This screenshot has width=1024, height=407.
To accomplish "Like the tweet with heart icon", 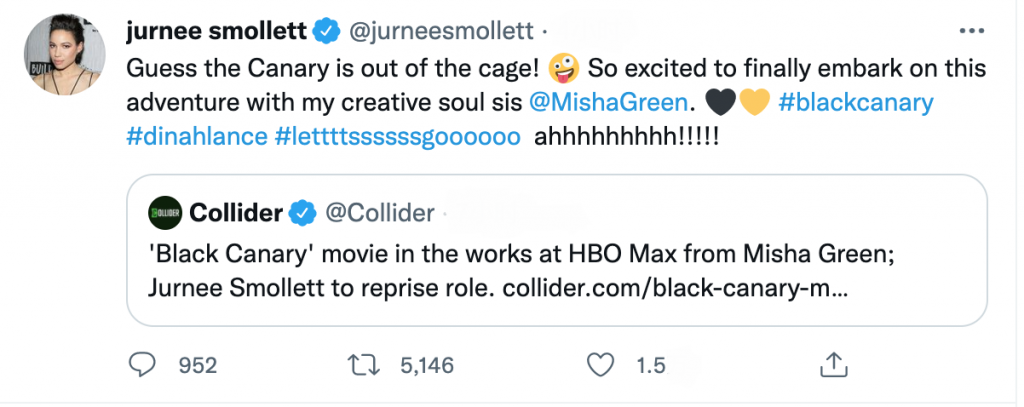I will pyautogui.click(x=600, y=366).
